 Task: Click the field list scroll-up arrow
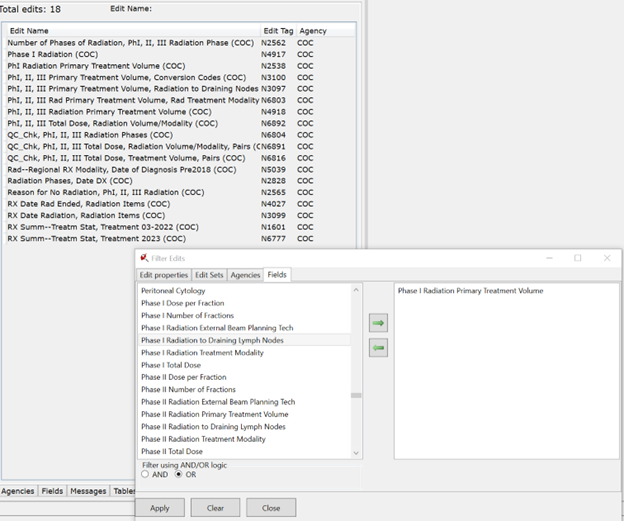(x=356, y=290)
